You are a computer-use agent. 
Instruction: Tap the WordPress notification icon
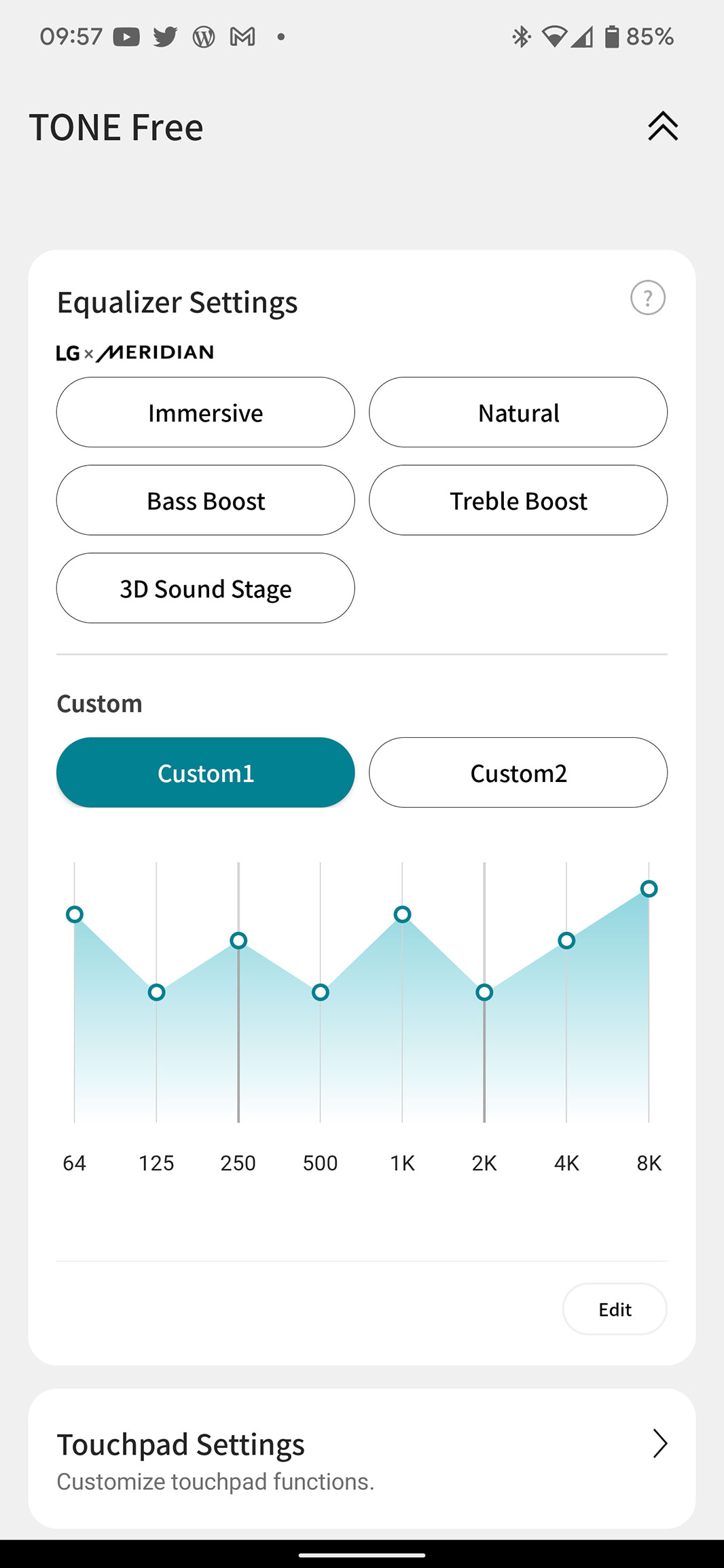204,37
